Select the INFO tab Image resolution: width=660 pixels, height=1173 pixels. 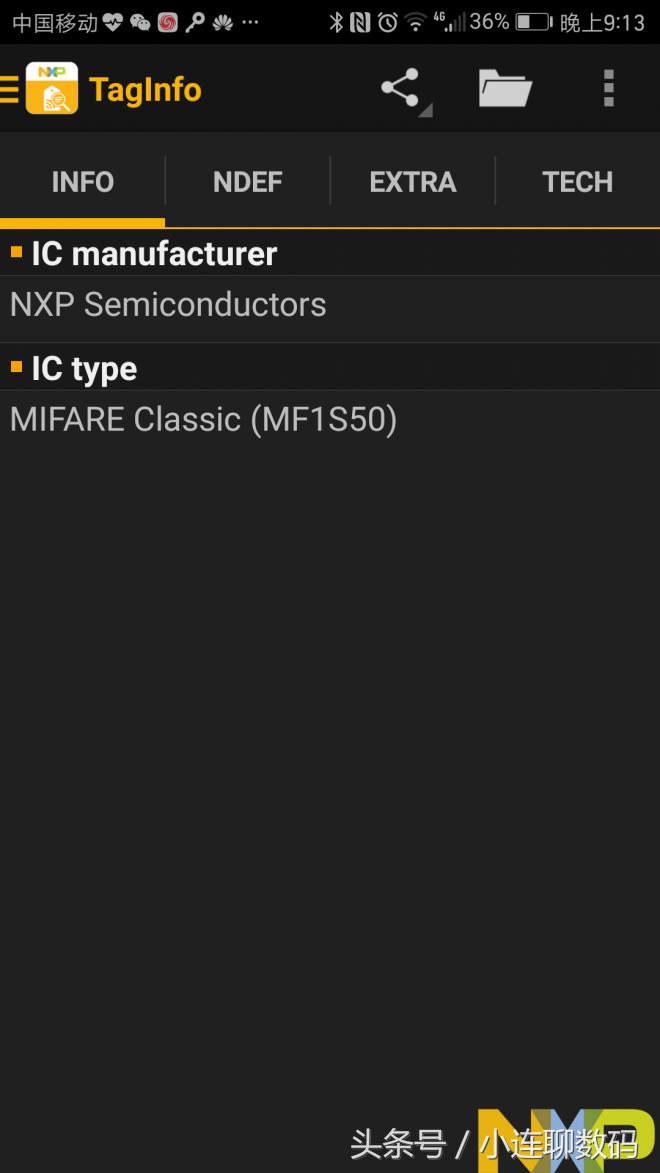tap(83, 181)
